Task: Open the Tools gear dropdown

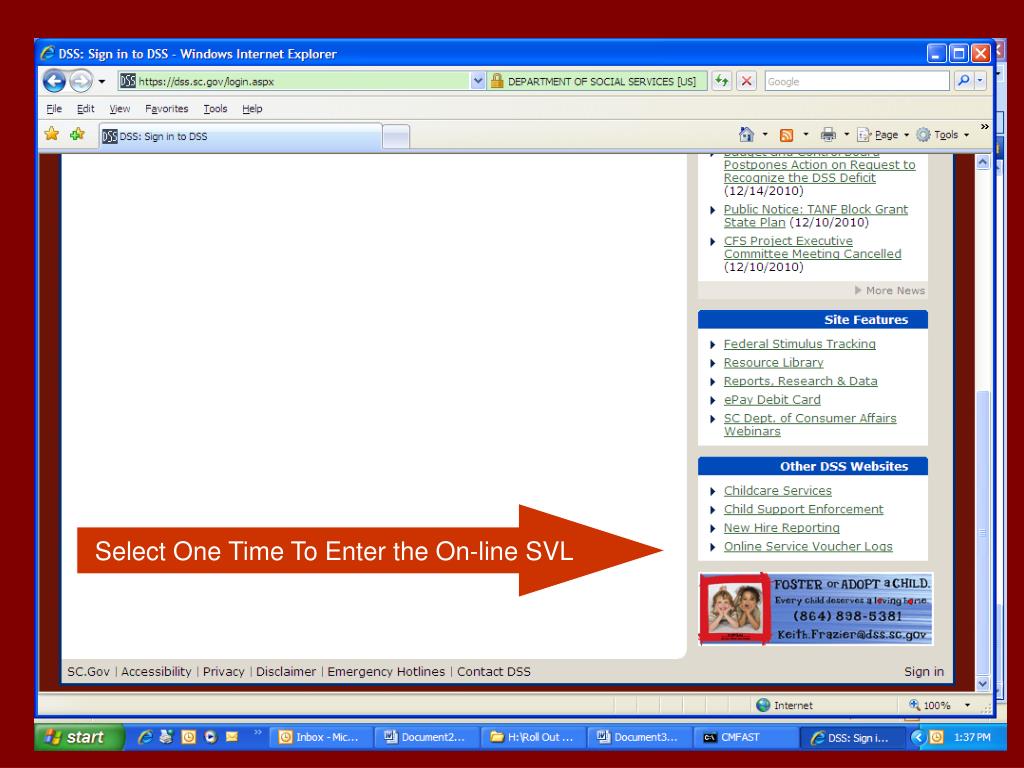Action: [942, 135]
